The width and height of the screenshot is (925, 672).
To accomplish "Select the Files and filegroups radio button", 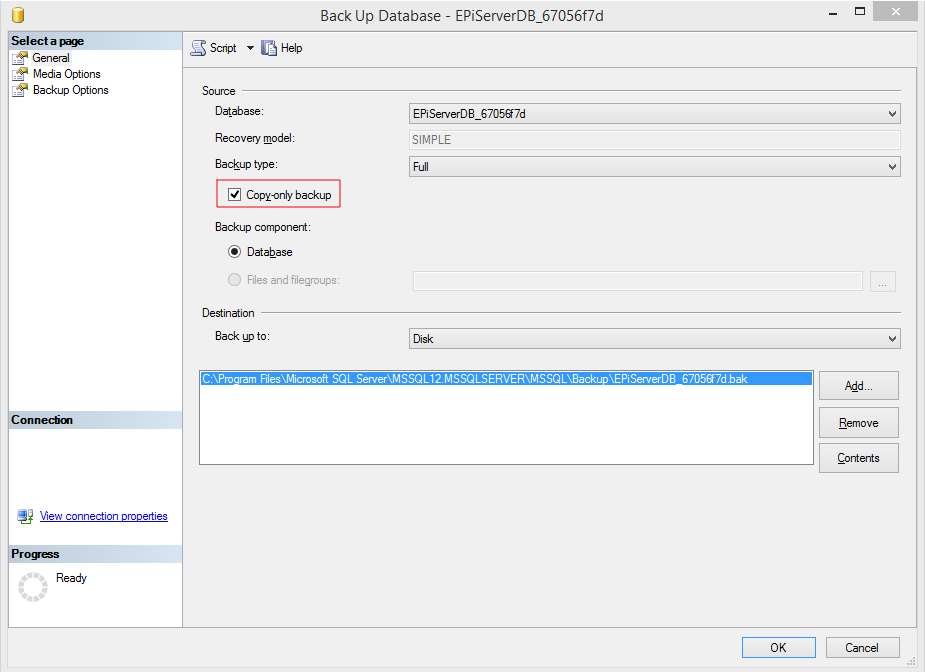I will click(x=235, y=280).
